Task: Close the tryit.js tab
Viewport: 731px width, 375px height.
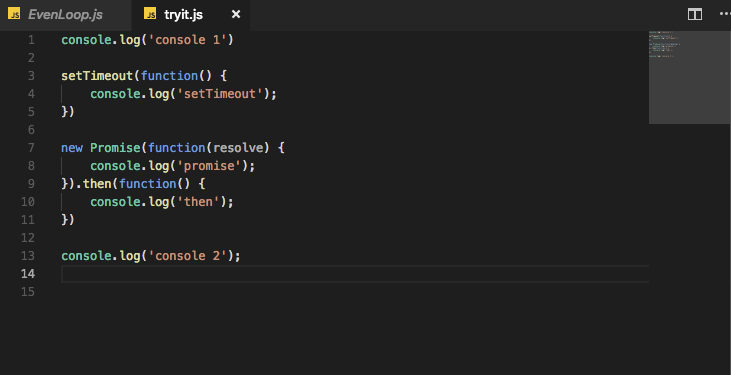Action: 236,15
